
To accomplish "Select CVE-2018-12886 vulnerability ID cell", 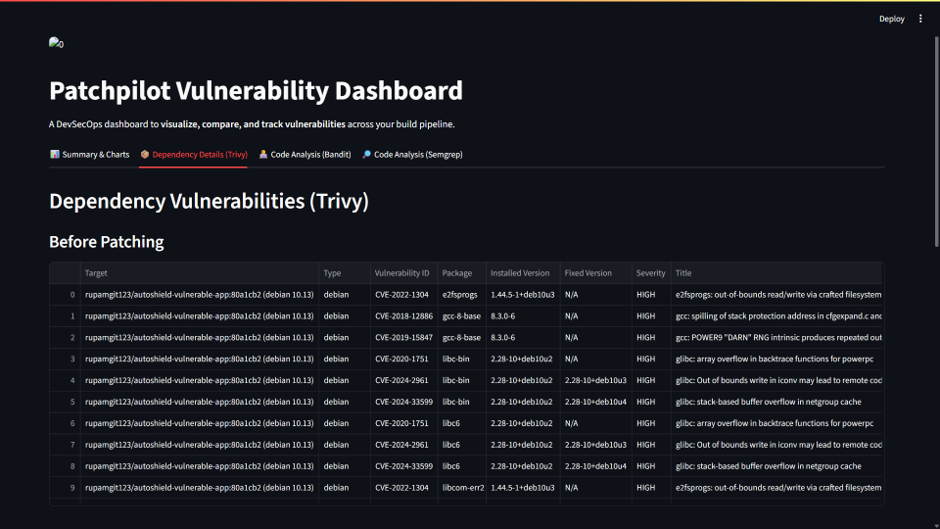I will pos(404,316).
